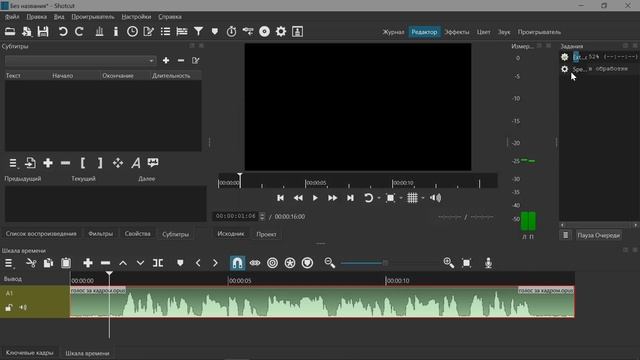Switch to the Эффекты layout
Viewport: 640px width, 360px height.
[x=457, y=32]
